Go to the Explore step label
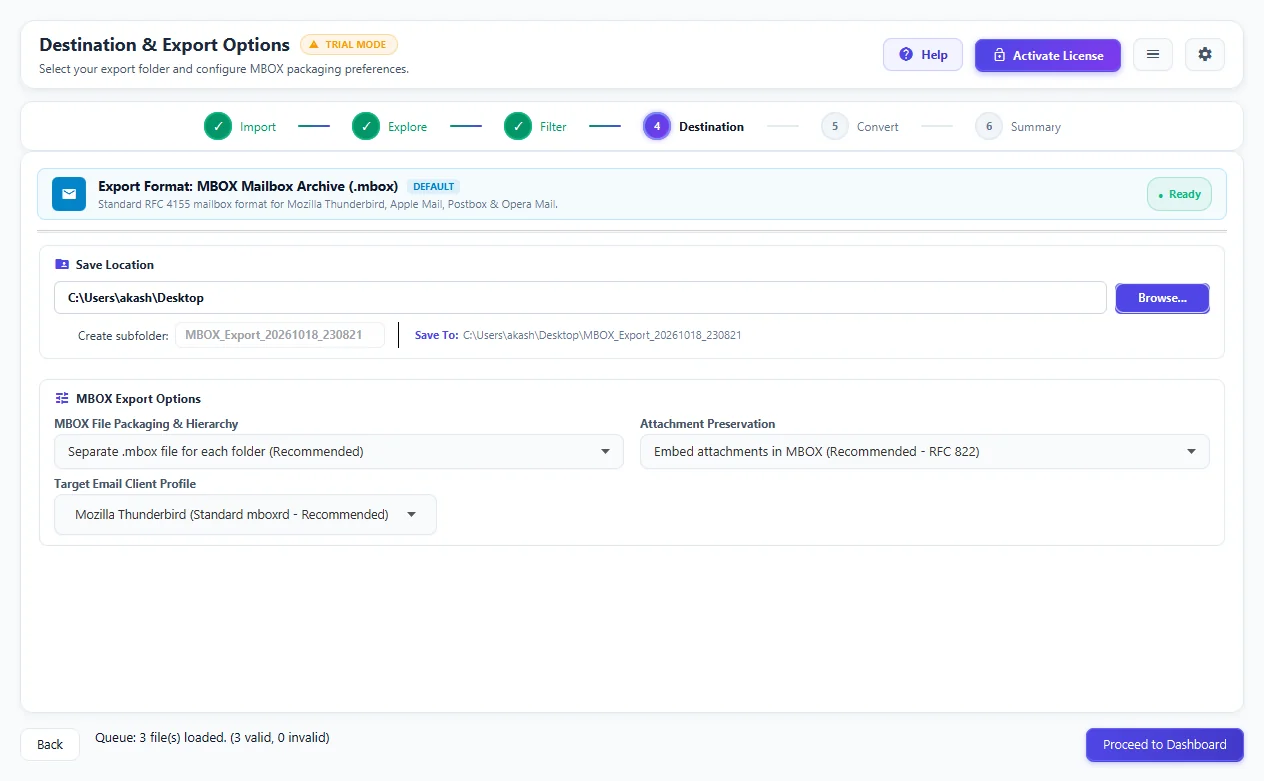The image size is (1264, 781). pyautogui.click(x=408, y=127)
